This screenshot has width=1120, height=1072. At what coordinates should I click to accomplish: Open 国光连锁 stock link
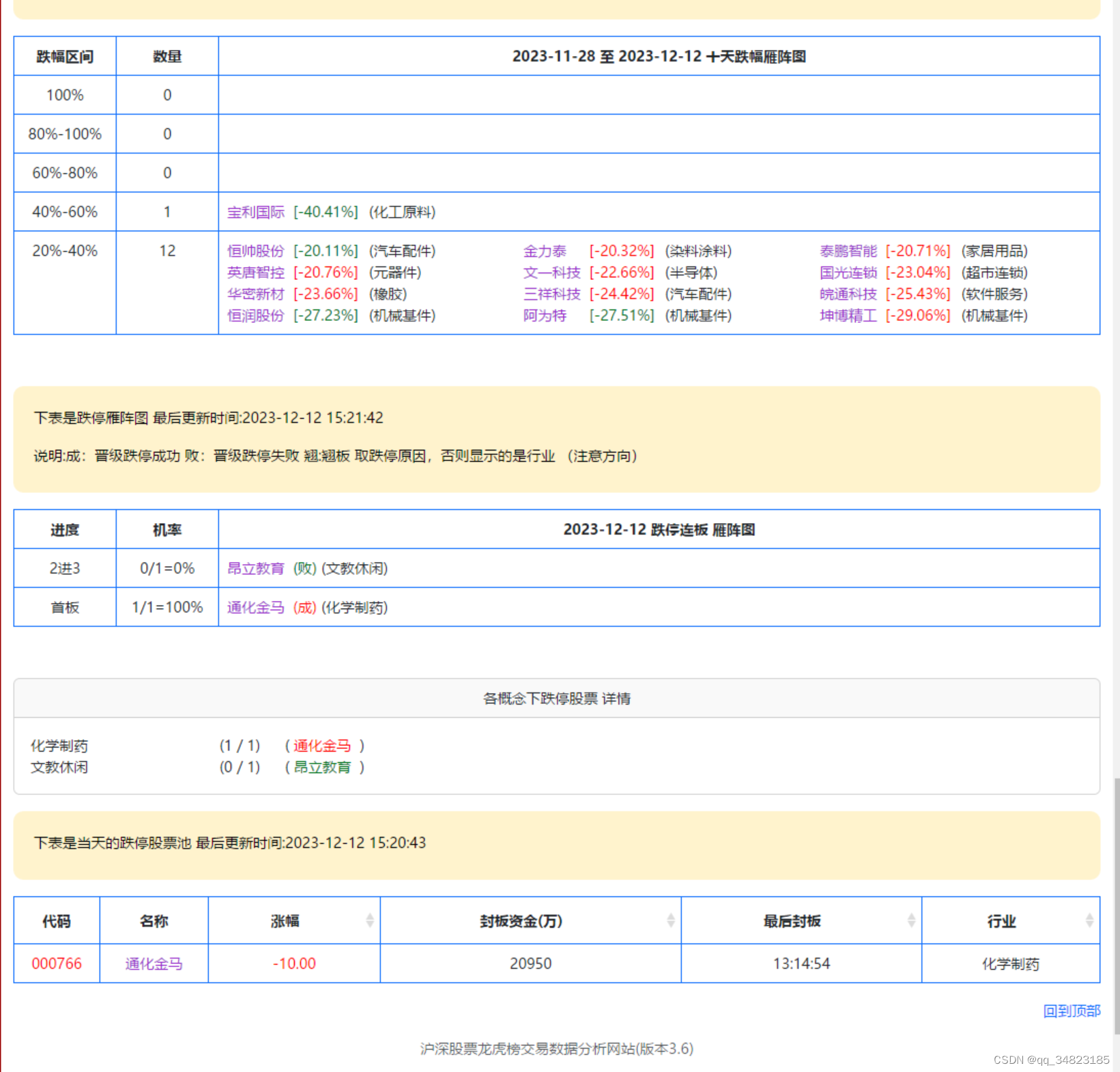coord(848,272)
